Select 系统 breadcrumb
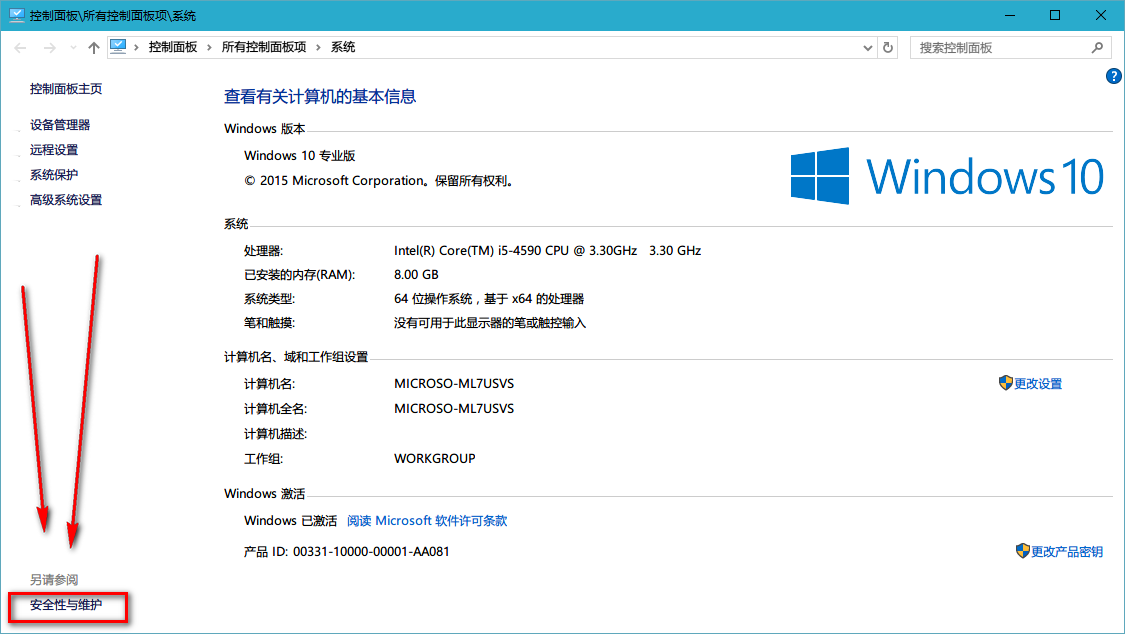This screenshot has width=1125, height=634. (x=343, y=47)
